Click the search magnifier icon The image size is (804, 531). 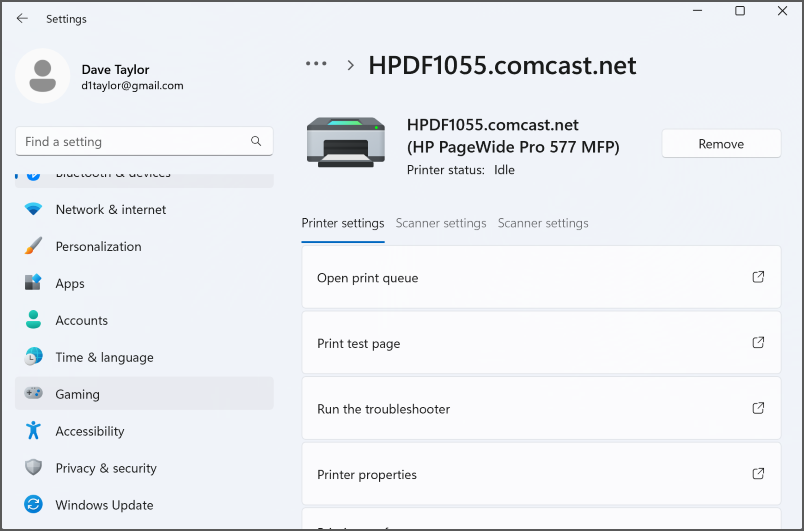click(x=256, y=141)
